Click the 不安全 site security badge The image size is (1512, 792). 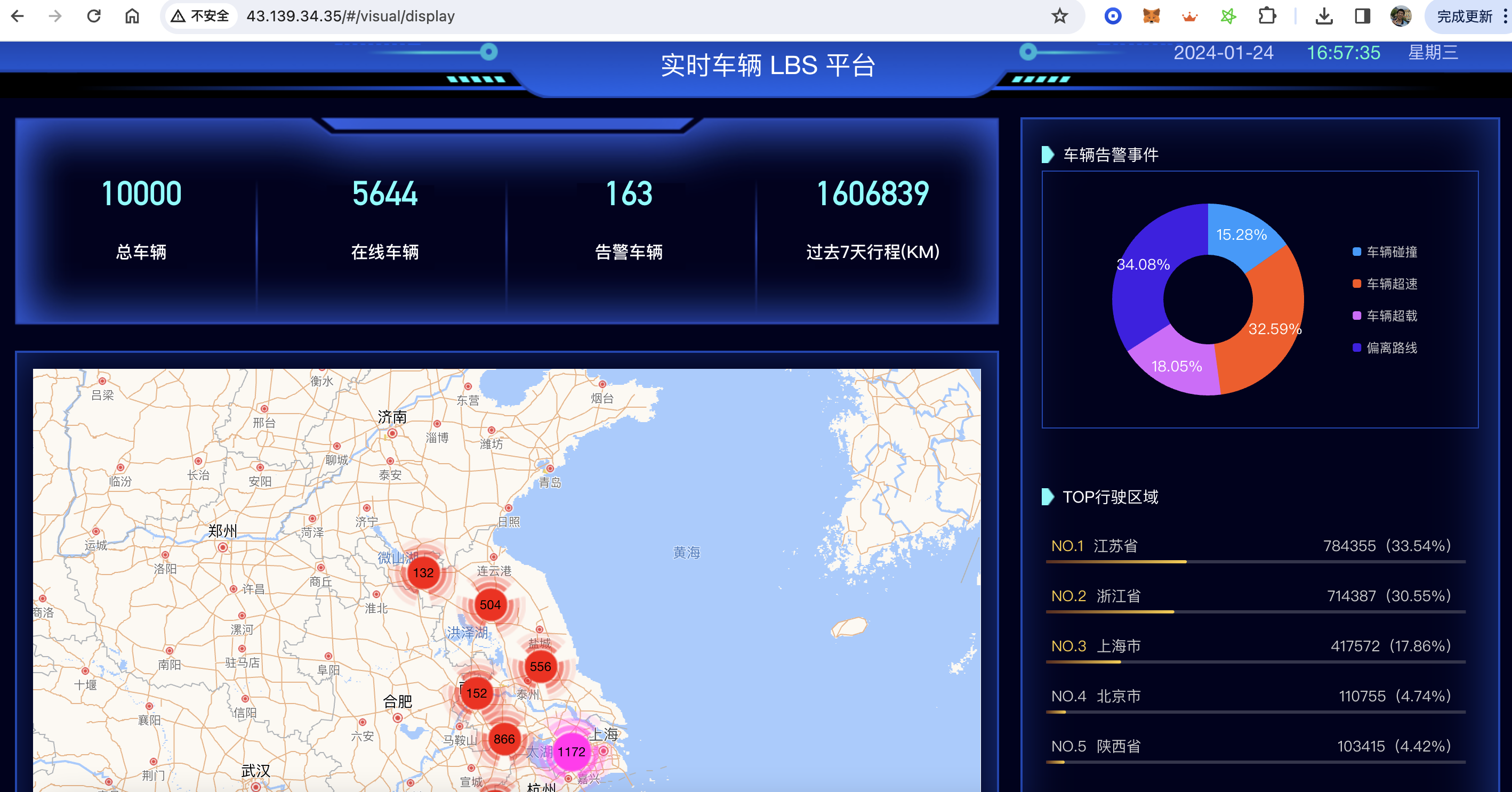click(x=200, y=16)
